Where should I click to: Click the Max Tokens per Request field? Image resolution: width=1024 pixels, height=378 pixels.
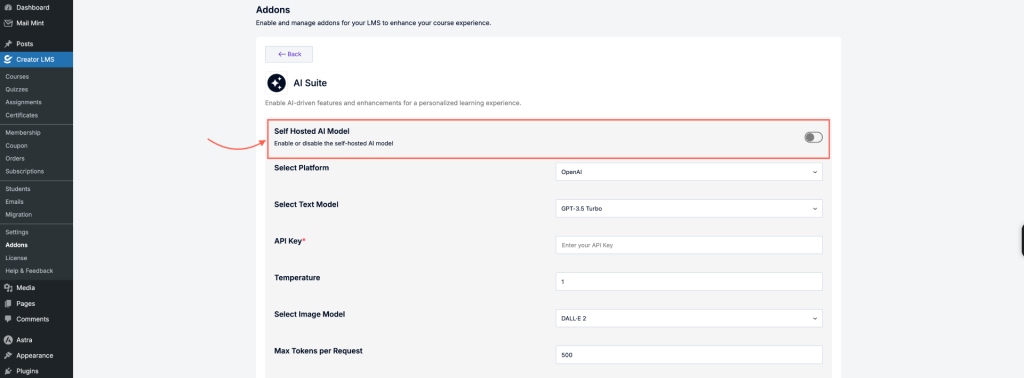[688, 355]
